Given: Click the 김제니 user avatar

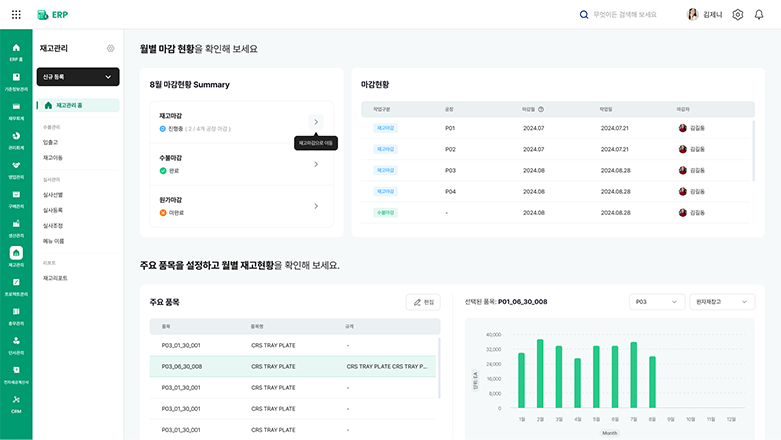Looking at the screenshot, I should coord(692,14).
